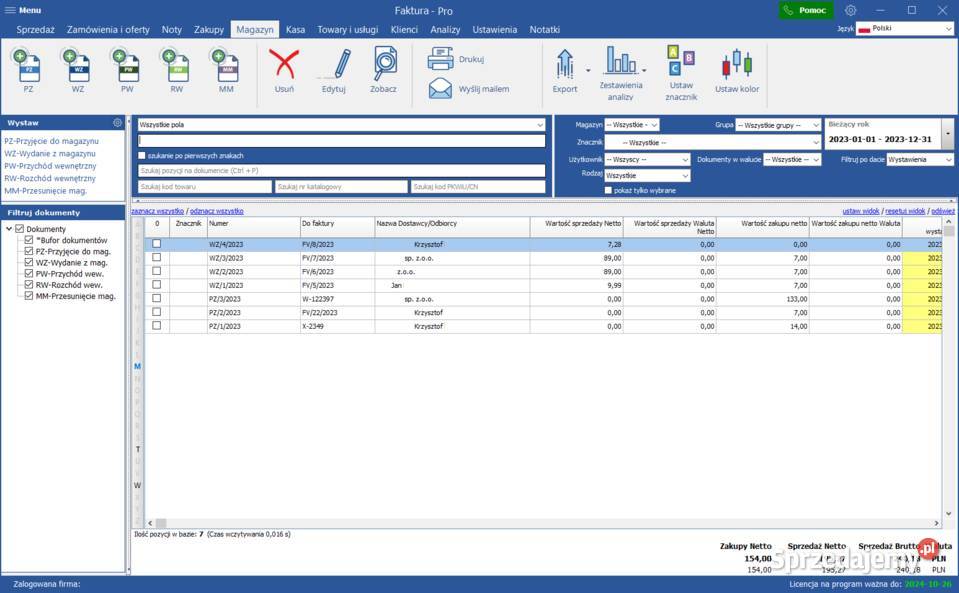
Task: Click the green Pomoc button
Action: [806, 10]
